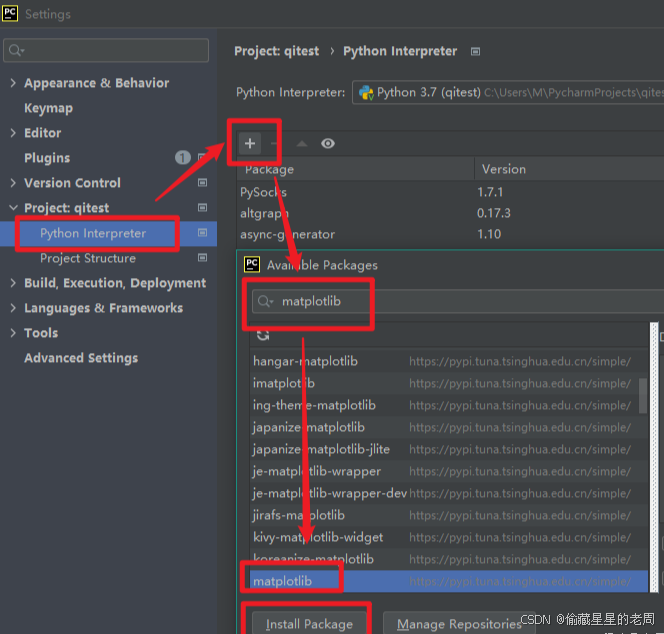This screenshot has width=664, height=634.
Task: Click version 1.7.1 cell
Action: point(490,192)
